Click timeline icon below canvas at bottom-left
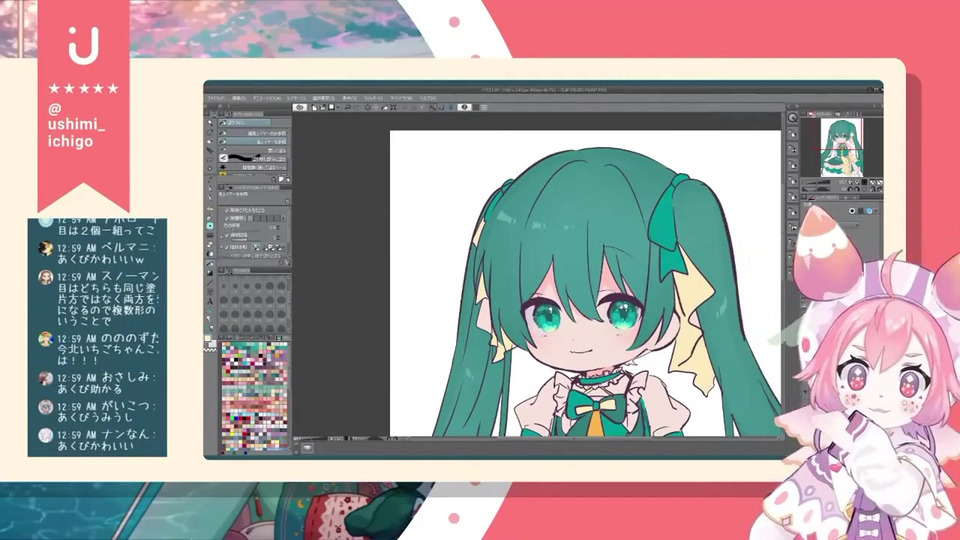 [x=307, y=448]
